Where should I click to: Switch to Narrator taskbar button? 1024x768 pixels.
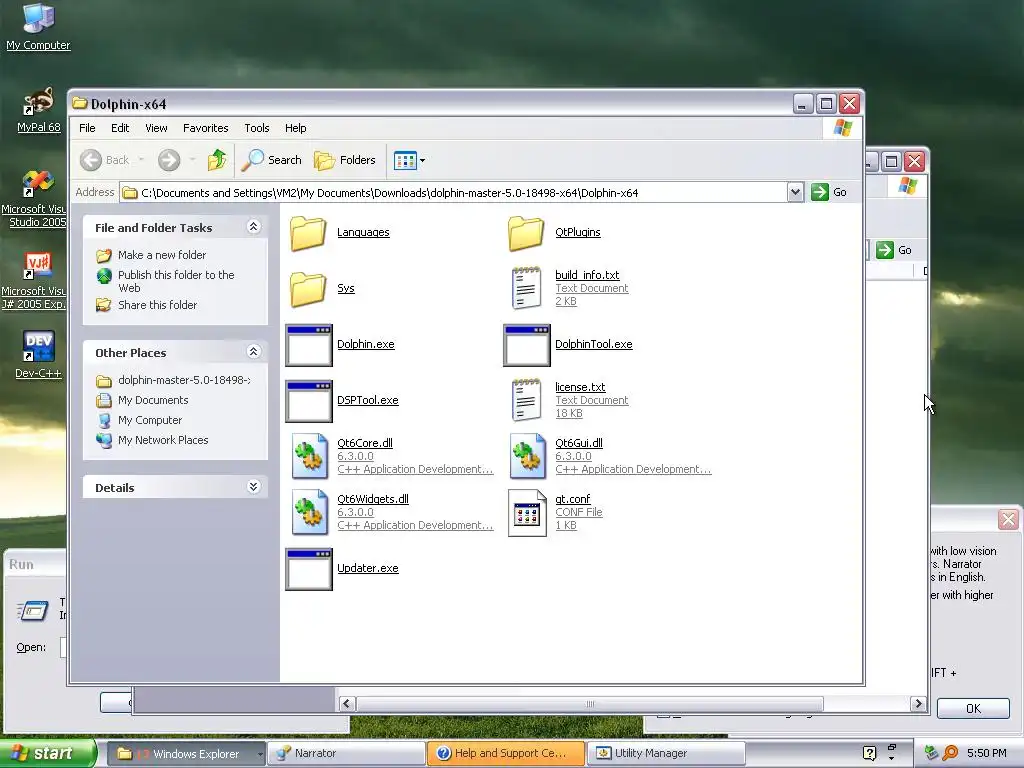[346, 754]
